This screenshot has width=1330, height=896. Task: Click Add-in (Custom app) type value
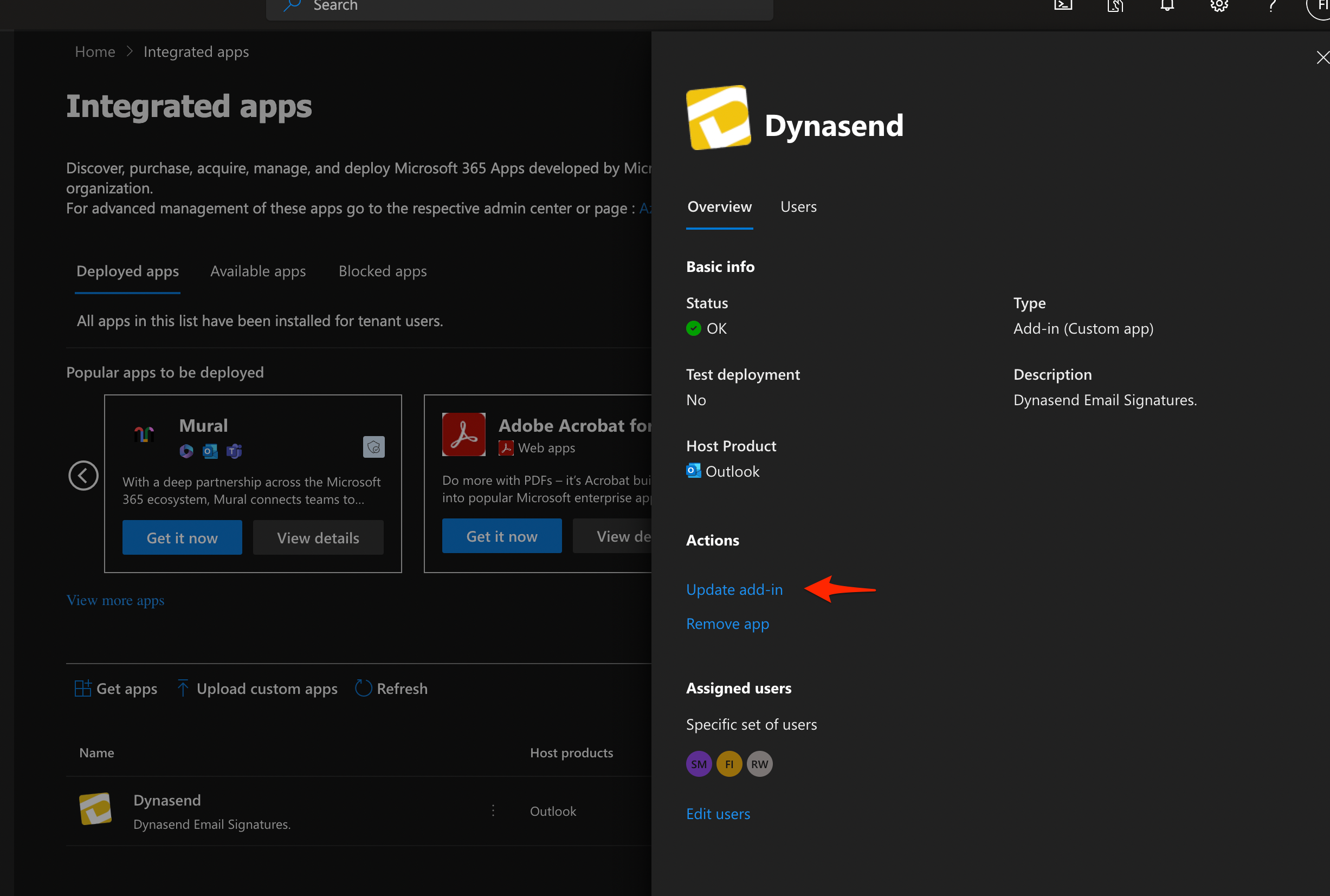pyautogui.click(x=1083, y=329)
